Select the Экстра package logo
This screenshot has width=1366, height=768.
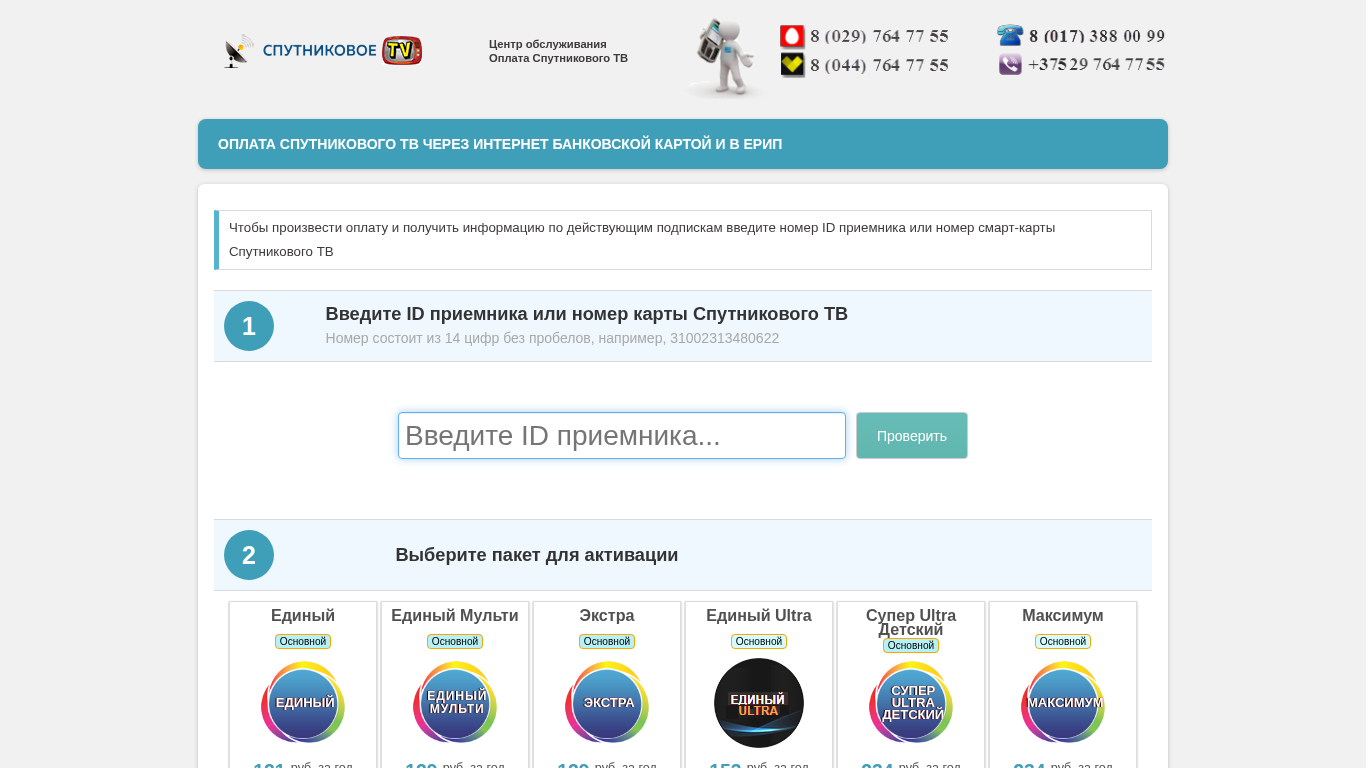click(x=607, y=702)
